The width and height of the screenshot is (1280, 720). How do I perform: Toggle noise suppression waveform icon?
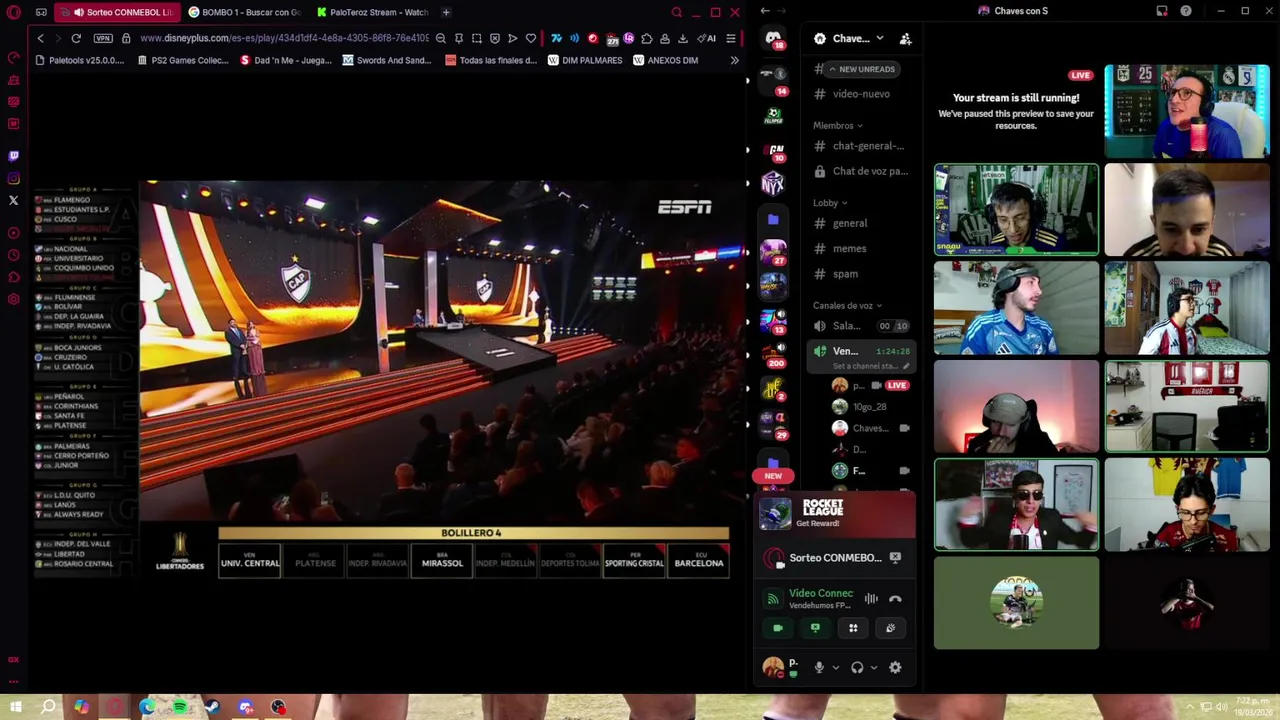871,599
